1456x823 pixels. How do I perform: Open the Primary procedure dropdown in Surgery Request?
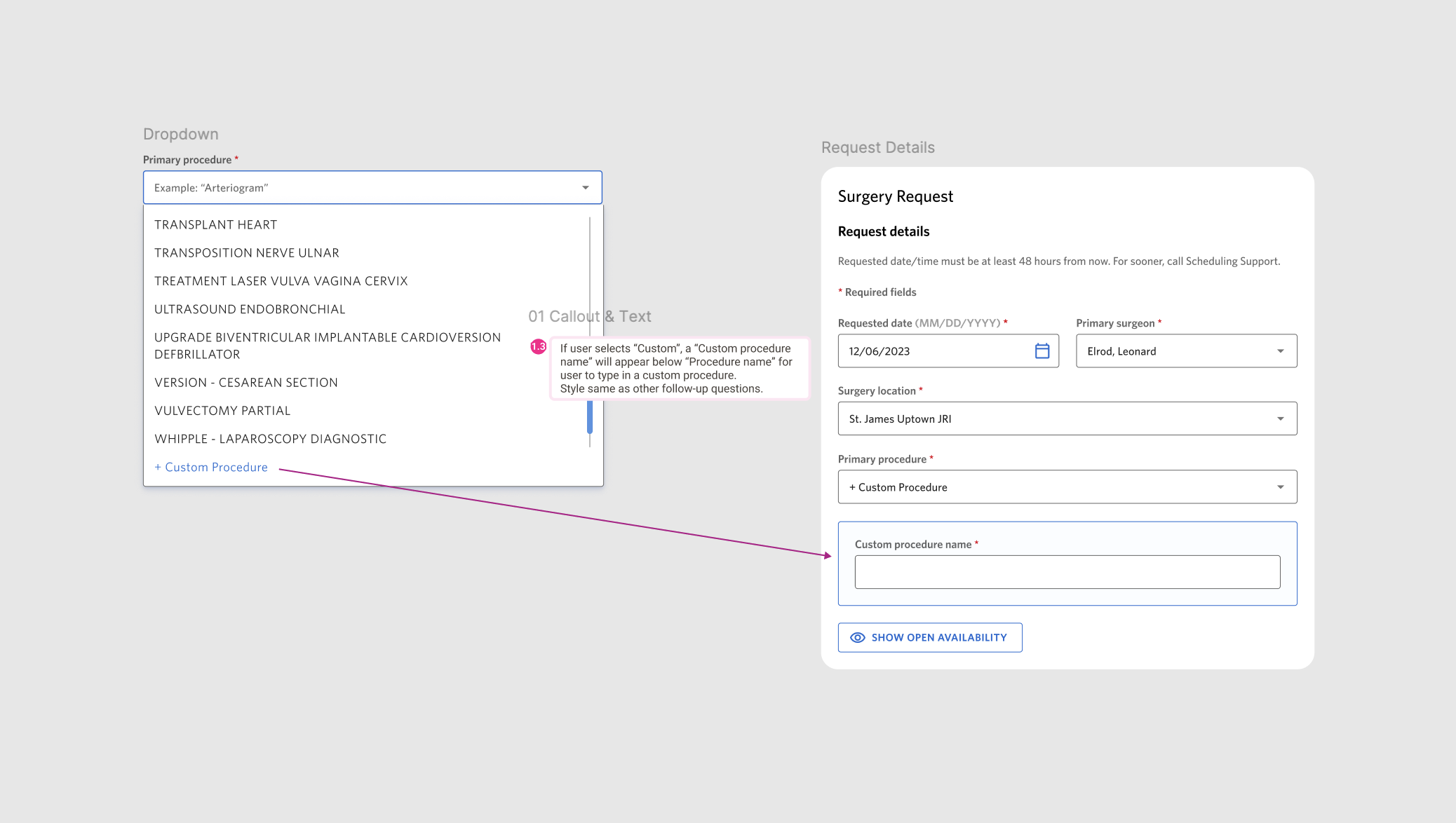(1067, 487)
